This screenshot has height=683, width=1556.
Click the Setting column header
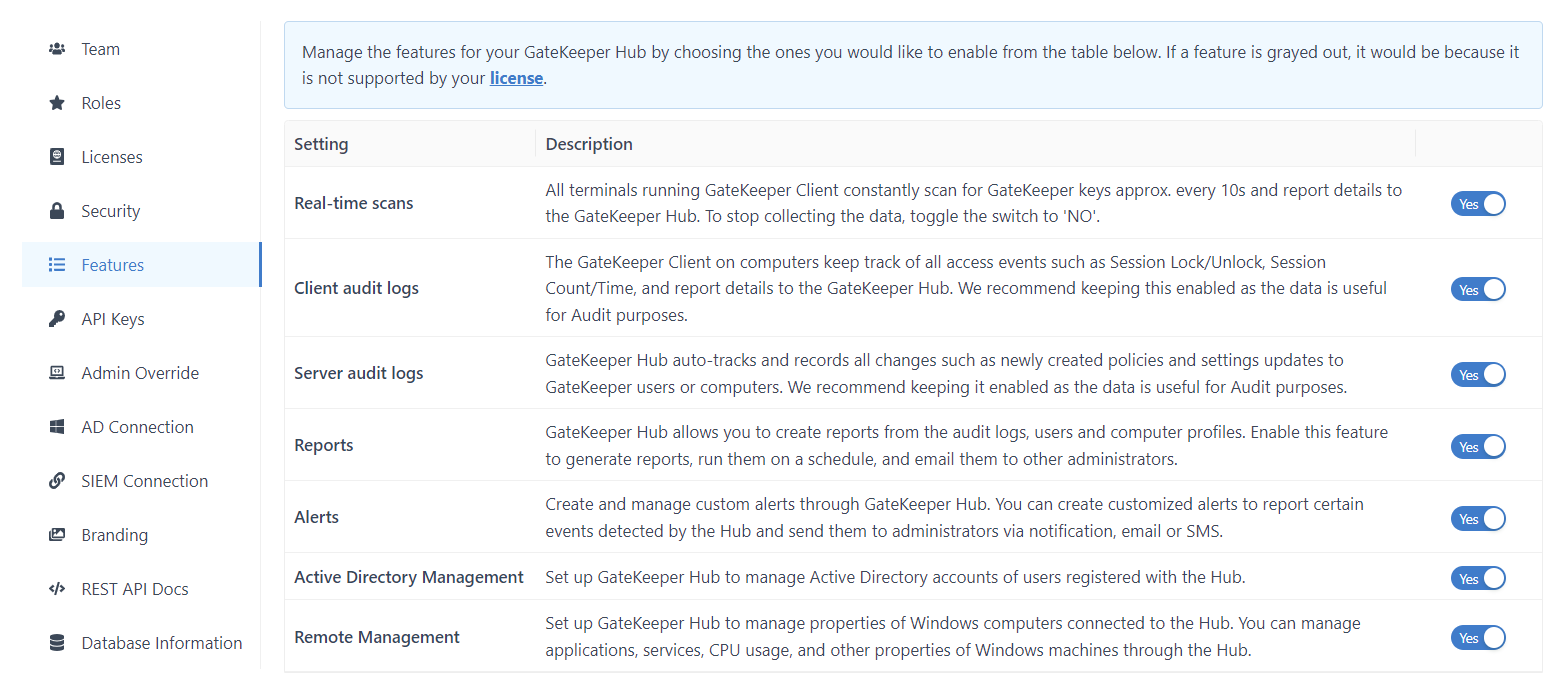321,144
